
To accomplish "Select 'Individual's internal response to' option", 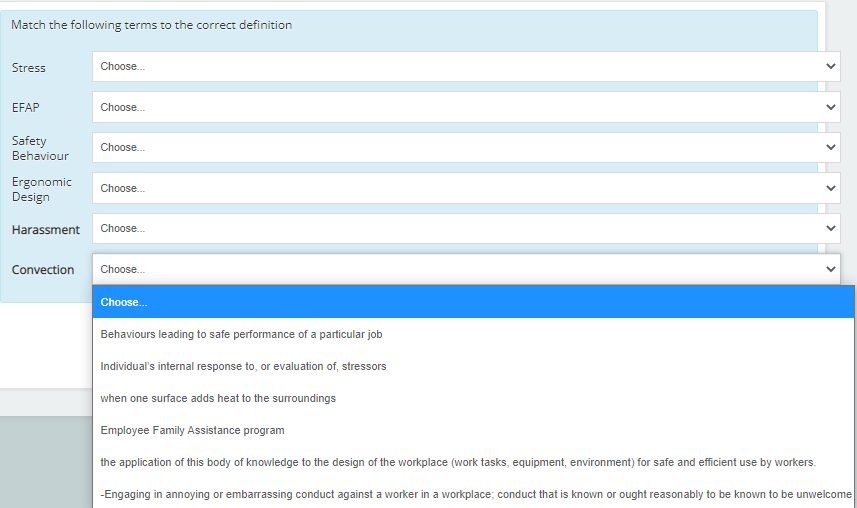I will point(473,366).
